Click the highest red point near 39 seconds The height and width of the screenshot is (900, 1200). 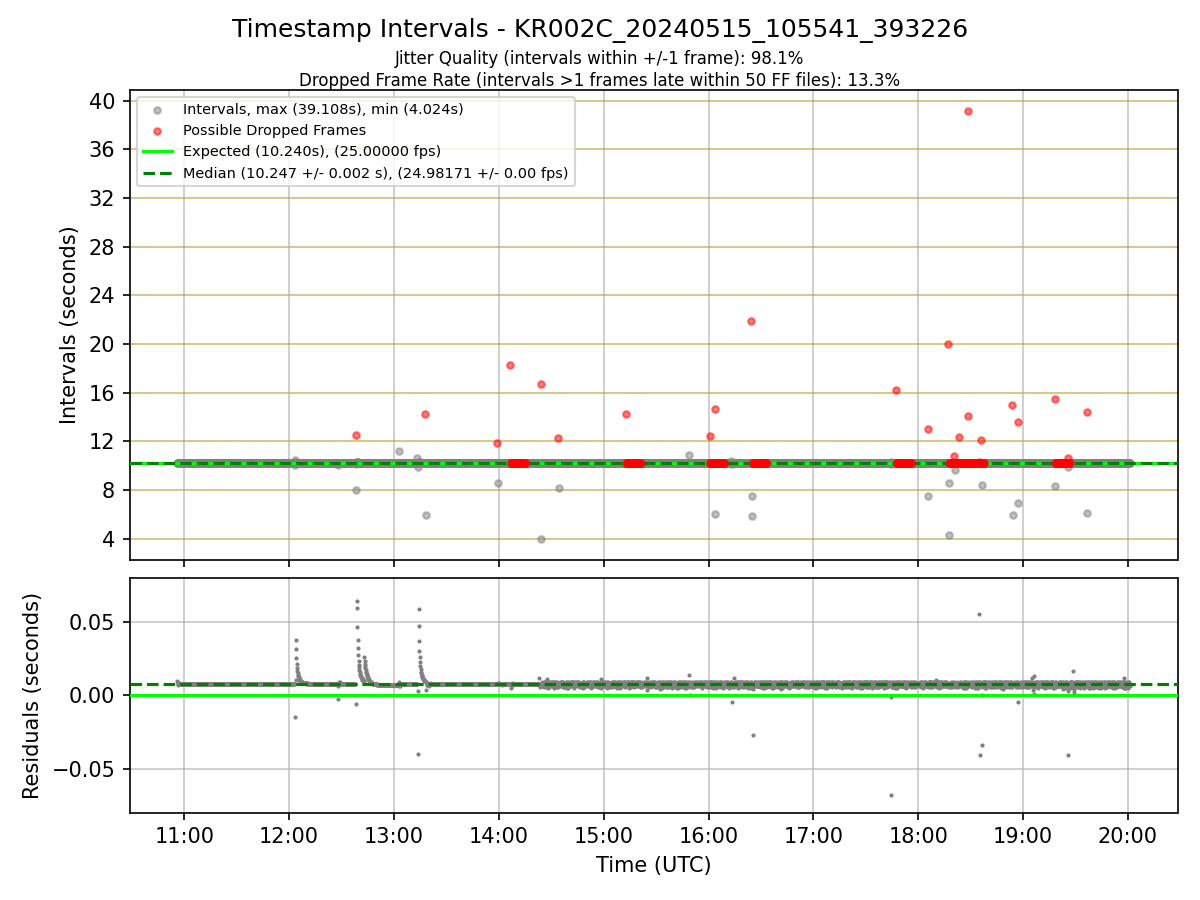click(968, 111)
